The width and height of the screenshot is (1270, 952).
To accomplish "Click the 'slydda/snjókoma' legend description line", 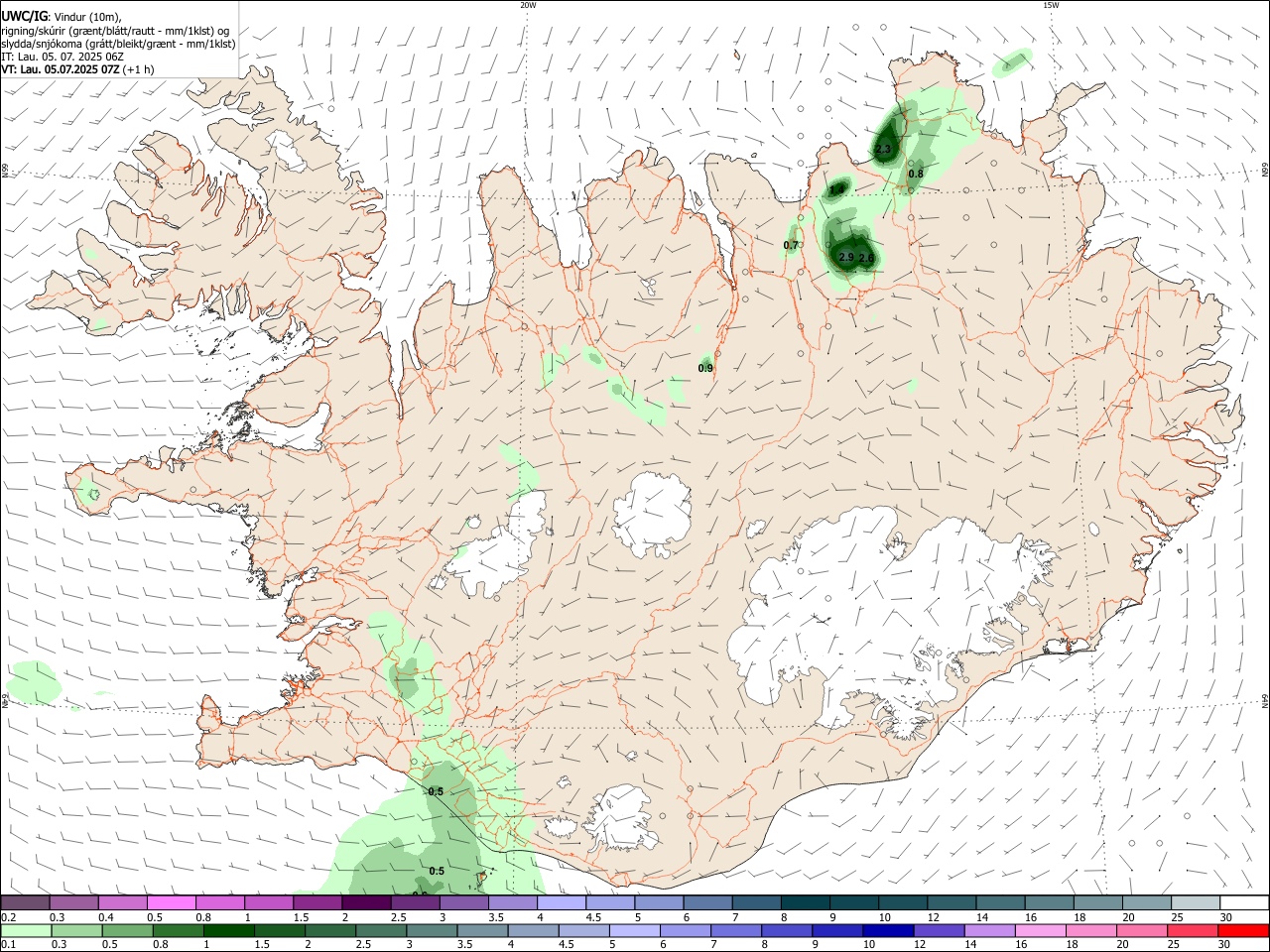I will tap(118, 44).
